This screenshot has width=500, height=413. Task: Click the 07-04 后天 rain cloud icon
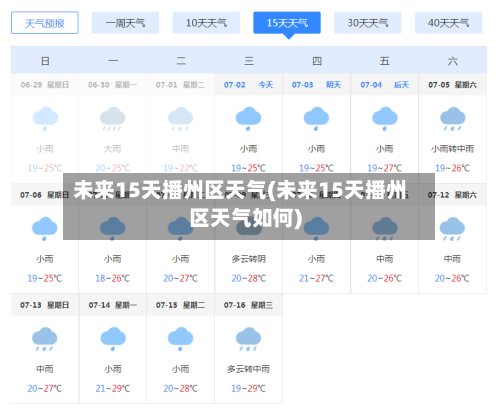tap(385, 119)
